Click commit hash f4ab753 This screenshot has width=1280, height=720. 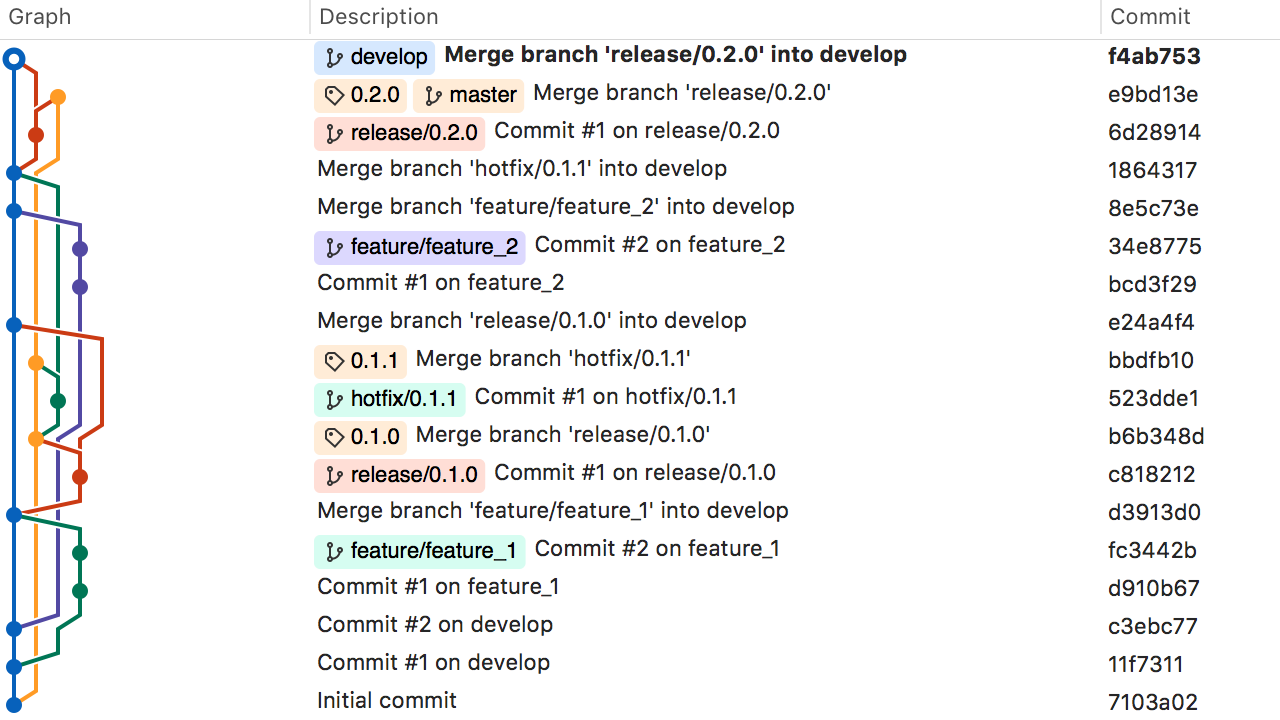[x=1154, y=56]
